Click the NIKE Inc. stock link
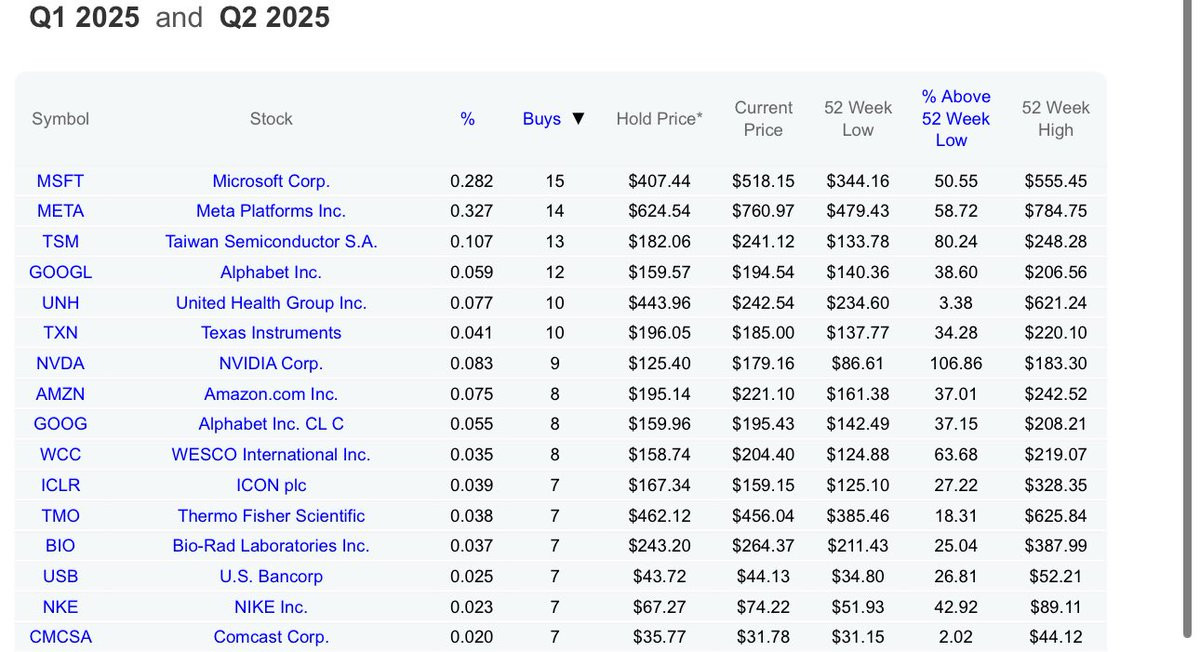Screen dimensions: 1200x652 click(x=271, y=607)
